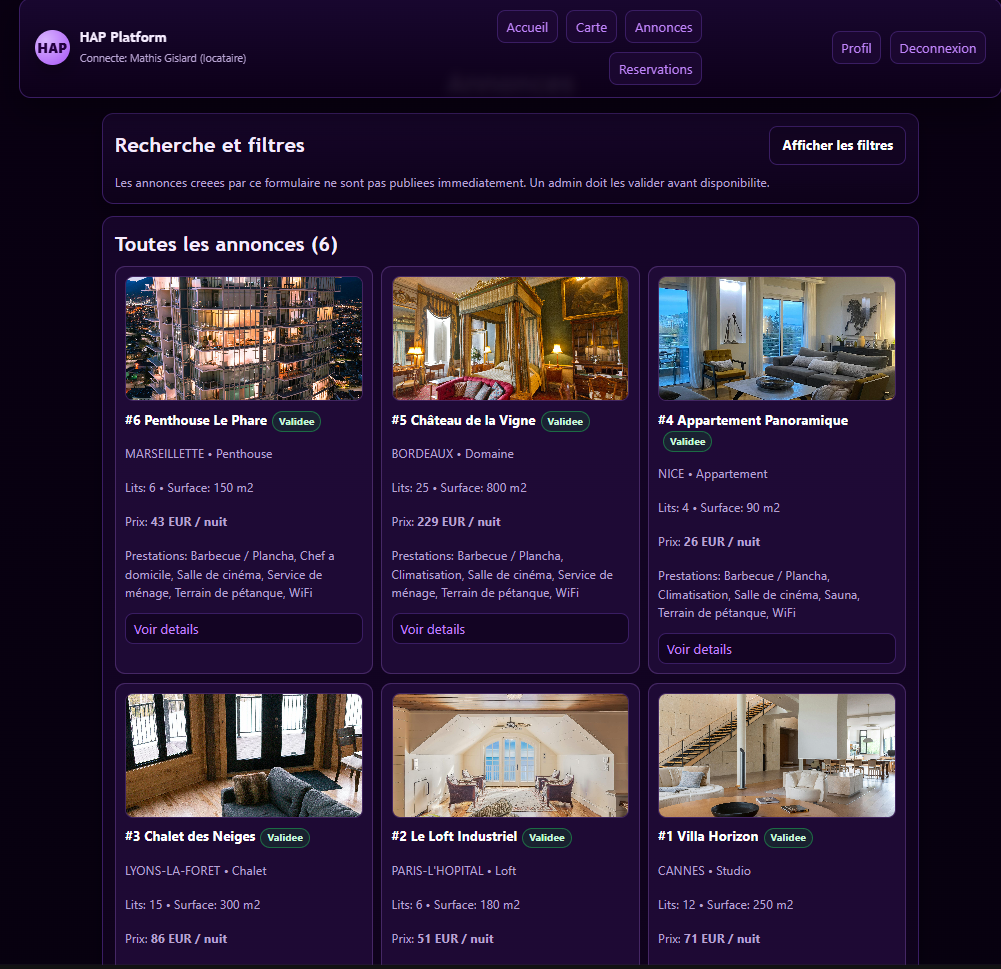Click the Château de la Vigne image

click(x=510, y=339)
